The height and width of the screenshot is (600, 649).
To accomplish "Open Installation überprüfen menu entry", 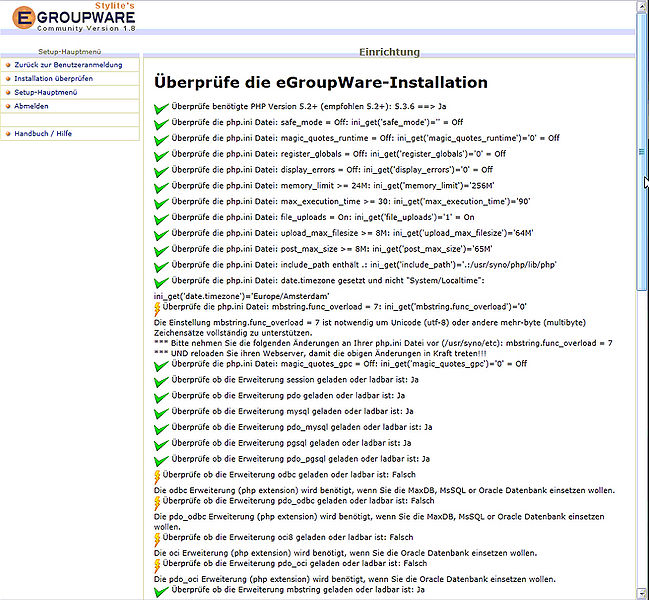I will click(54, 78).
